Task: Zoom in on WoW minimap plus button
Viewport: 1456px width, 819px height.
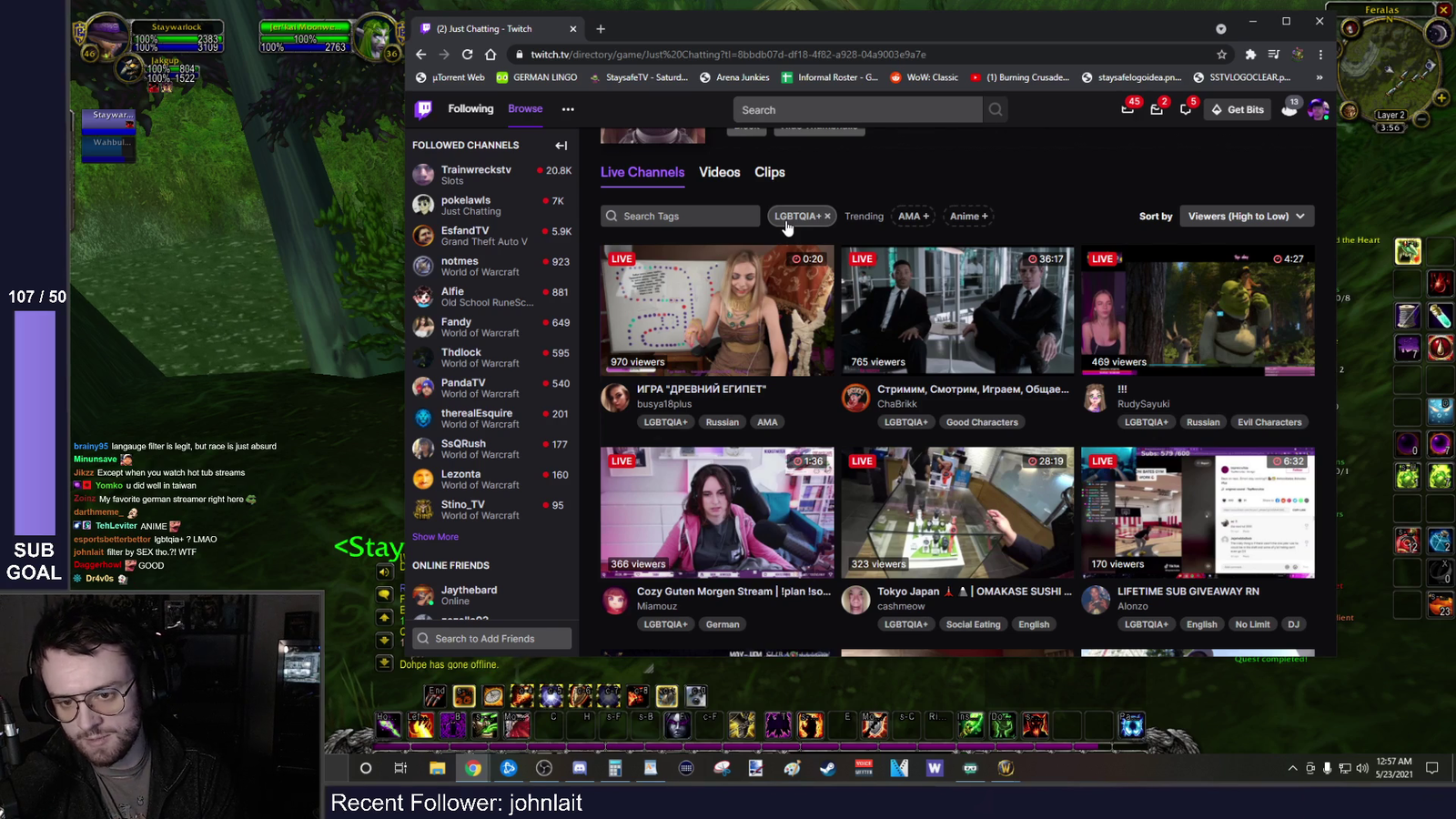Action: [1441, 97]
